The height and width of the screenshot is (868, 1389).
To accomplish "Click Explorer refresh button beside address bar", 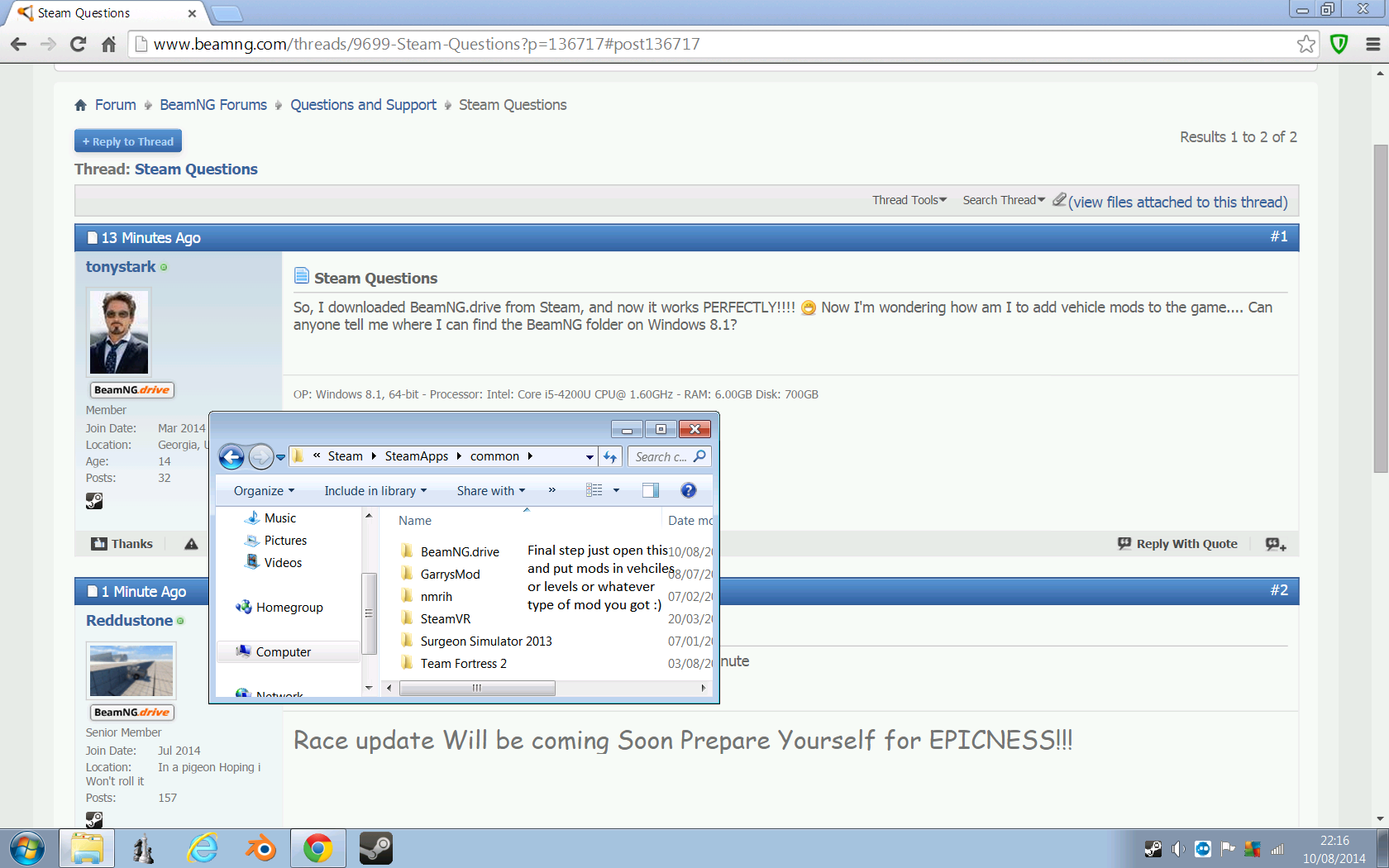I will pyautogui.click(x=610, y=456).
